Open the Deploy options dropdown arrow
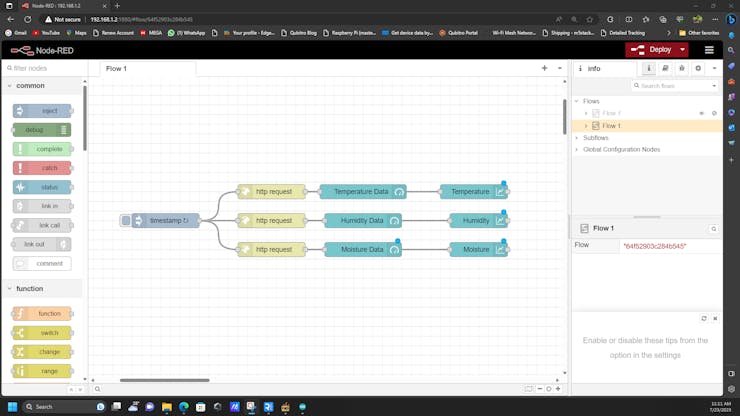740x416 pixels. (x=683, y=50)
